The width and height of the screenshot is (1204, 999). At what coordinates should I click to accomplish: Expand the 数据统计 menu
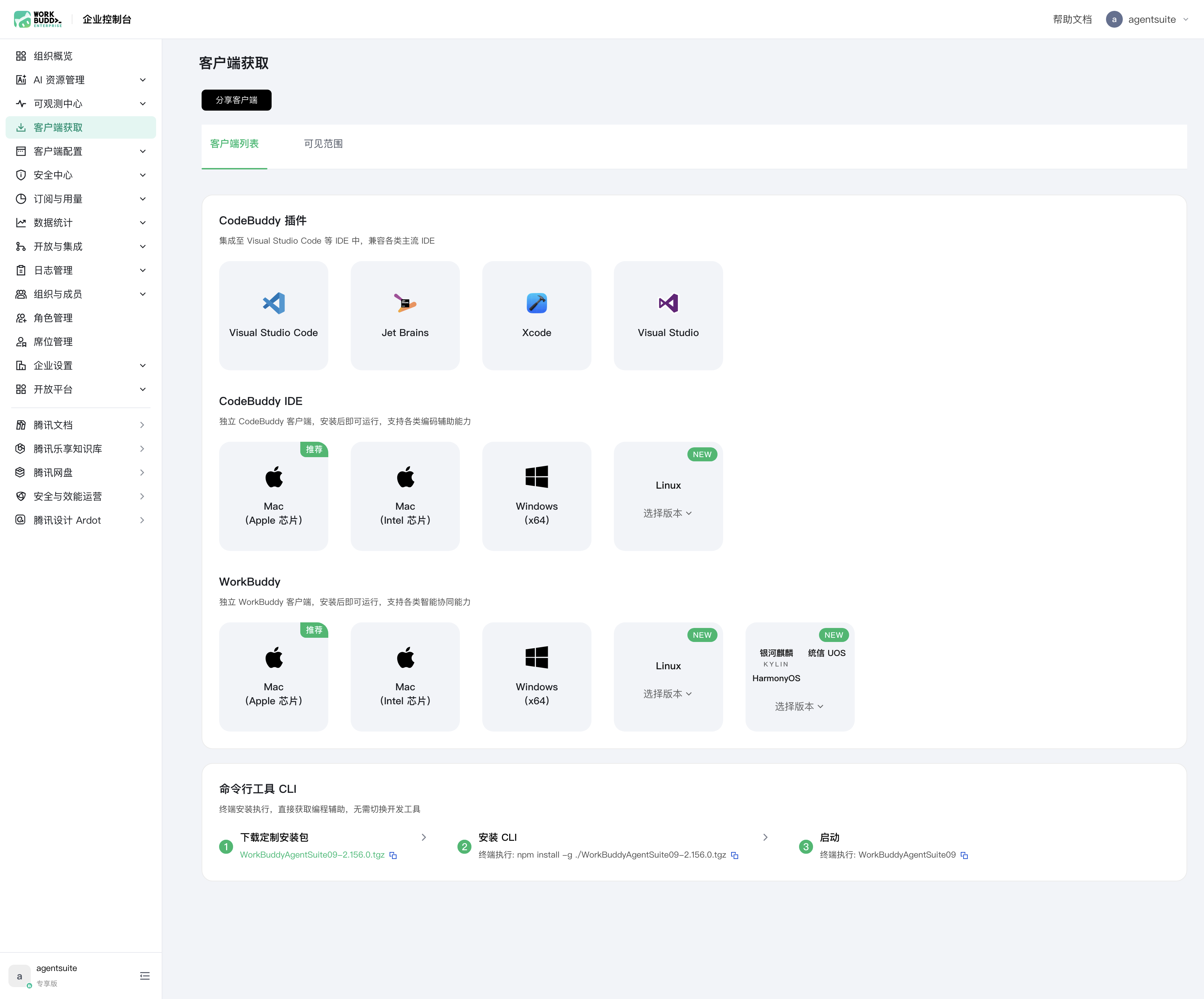pos(80,223)
